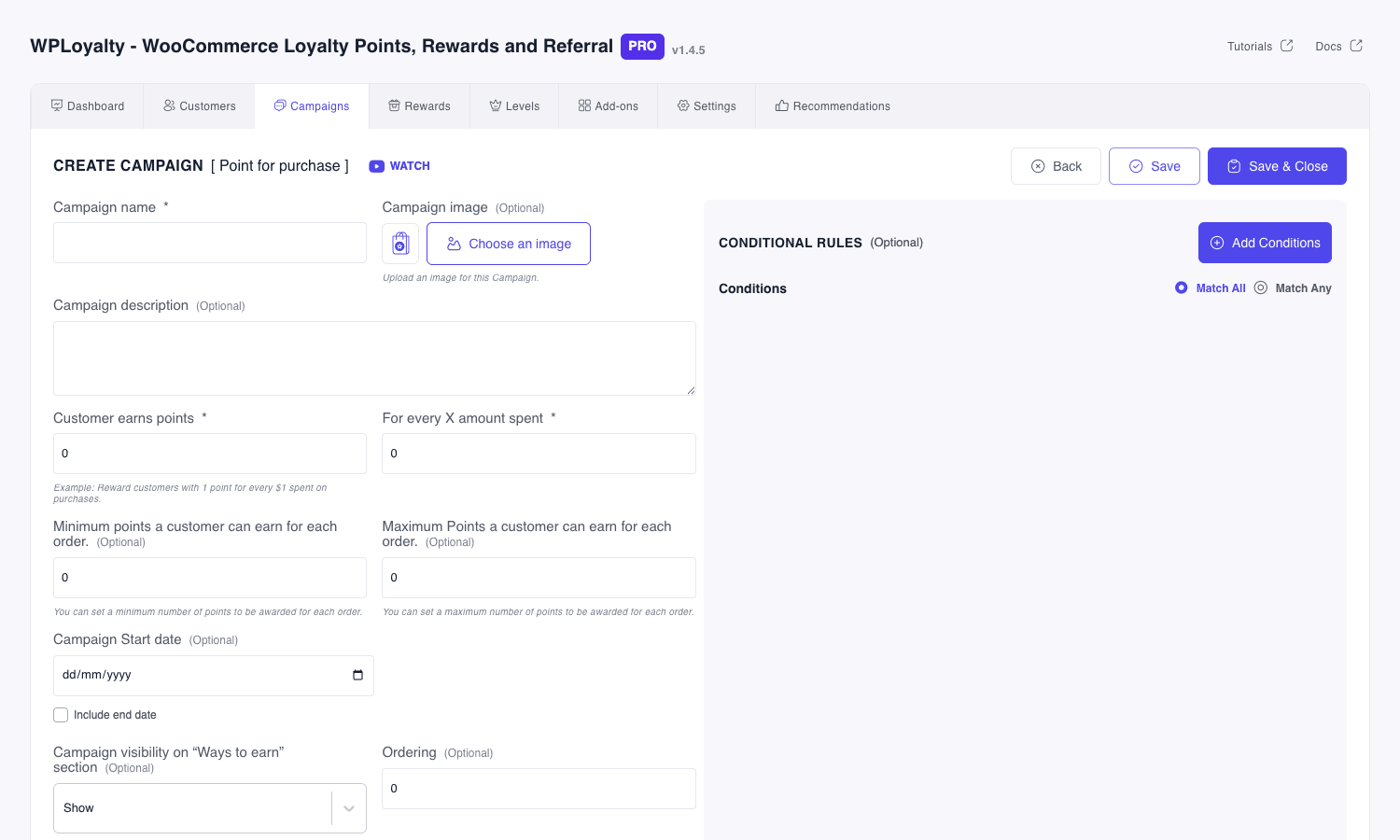Open the Customers tab

point(200,106)
